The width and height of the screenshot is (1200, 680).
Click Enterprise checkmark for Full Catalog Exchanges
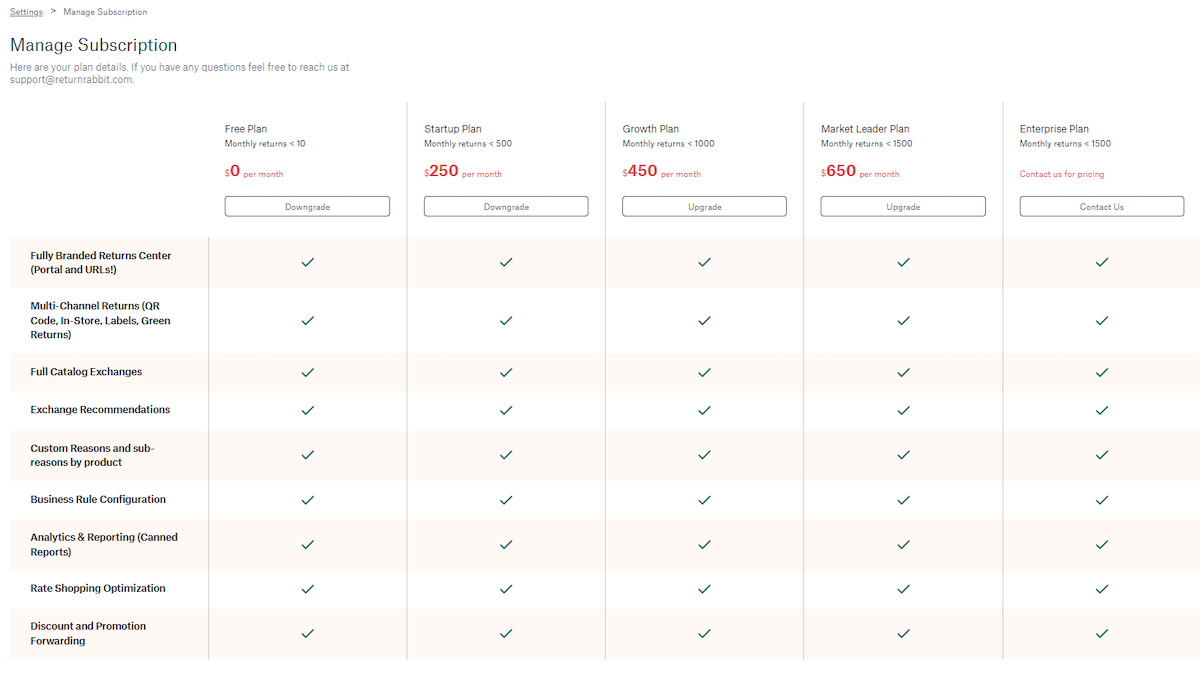click(1102, 372)
